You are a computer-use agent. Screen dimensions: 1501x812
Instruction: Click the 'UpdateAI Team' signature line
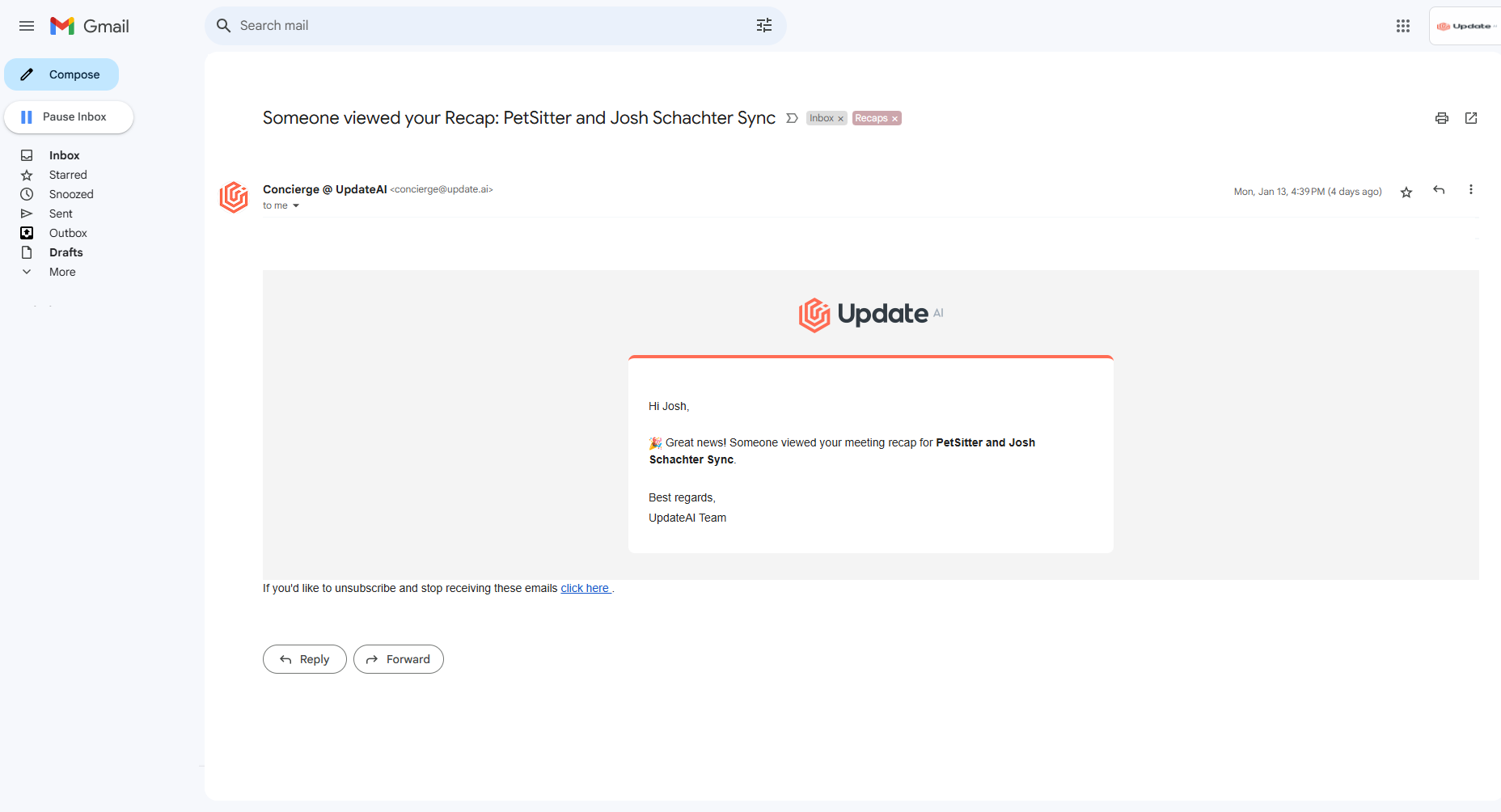tap(687, 518)
